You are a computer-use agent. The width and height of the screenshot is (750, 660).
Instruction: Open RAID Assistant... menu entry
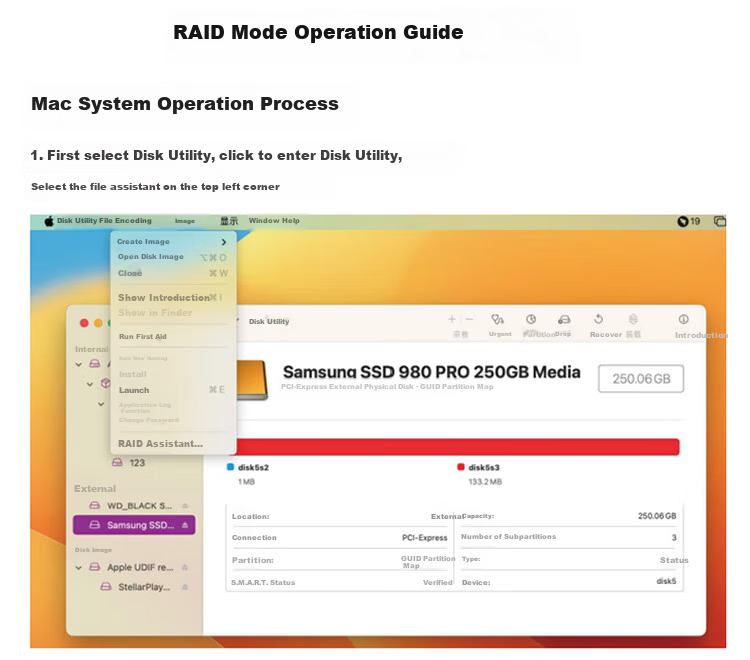click(160, 444)
